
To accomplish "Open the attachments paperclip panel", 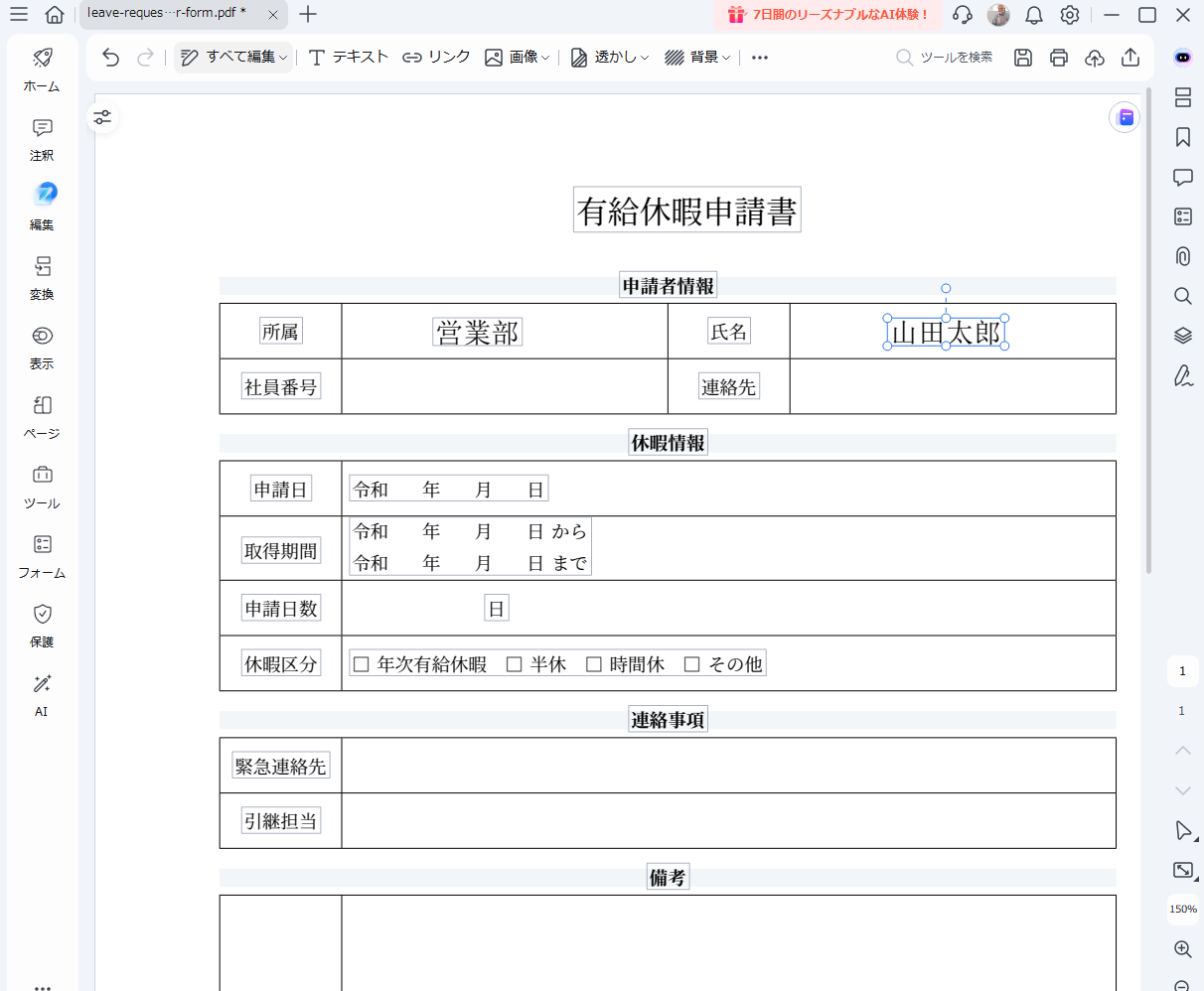I will click(1182, 256).
